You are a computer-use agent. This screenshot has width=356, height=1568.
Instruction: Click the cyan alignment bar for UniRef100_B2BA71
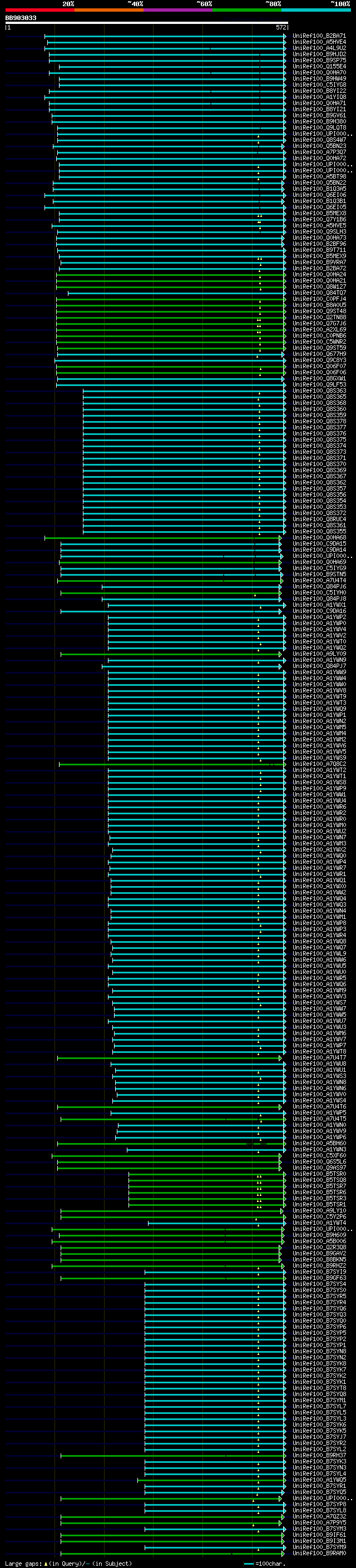point(165,36)
